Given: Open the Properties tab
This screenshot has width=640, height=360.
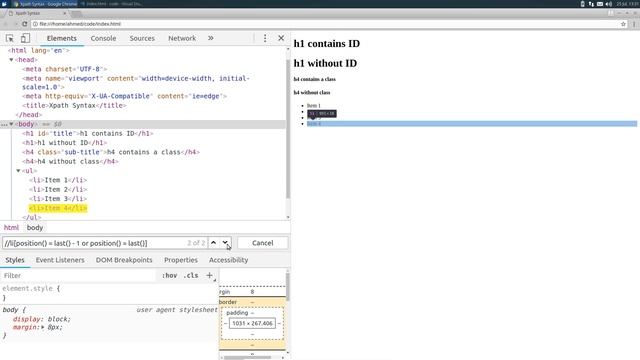Looking at the screenshot, I should point(181,260).
